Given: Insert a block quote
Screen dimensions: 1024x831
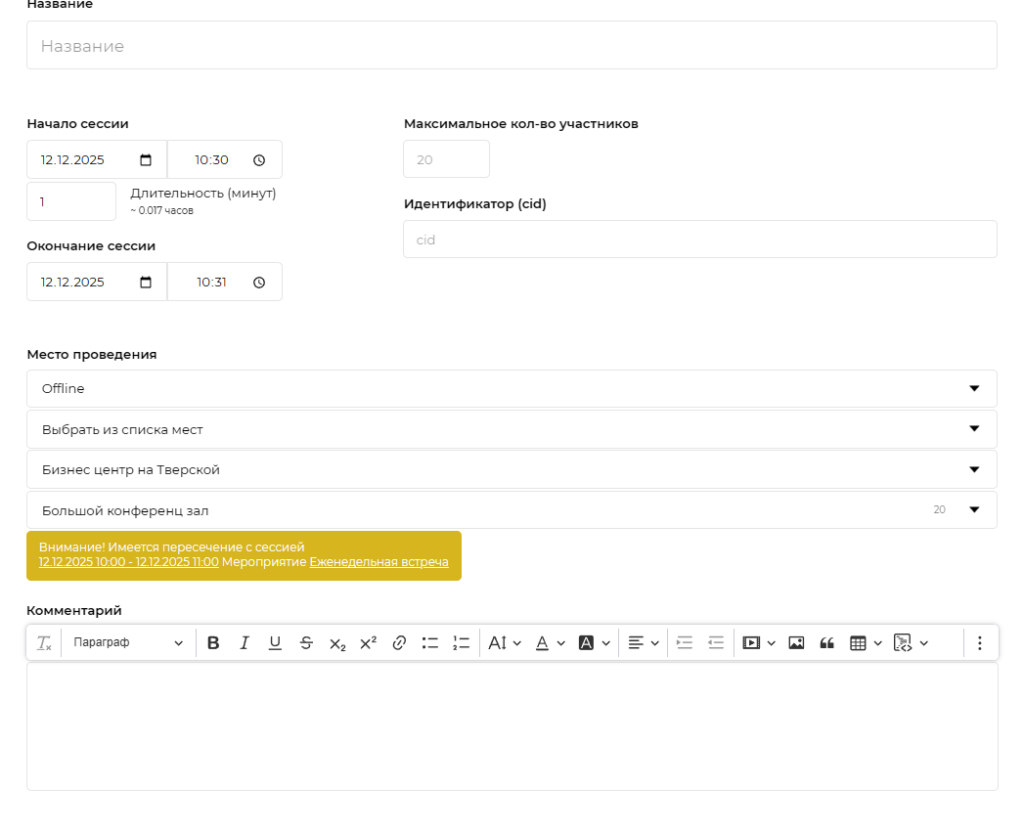Looking at the screenshot, I should 827,643.
